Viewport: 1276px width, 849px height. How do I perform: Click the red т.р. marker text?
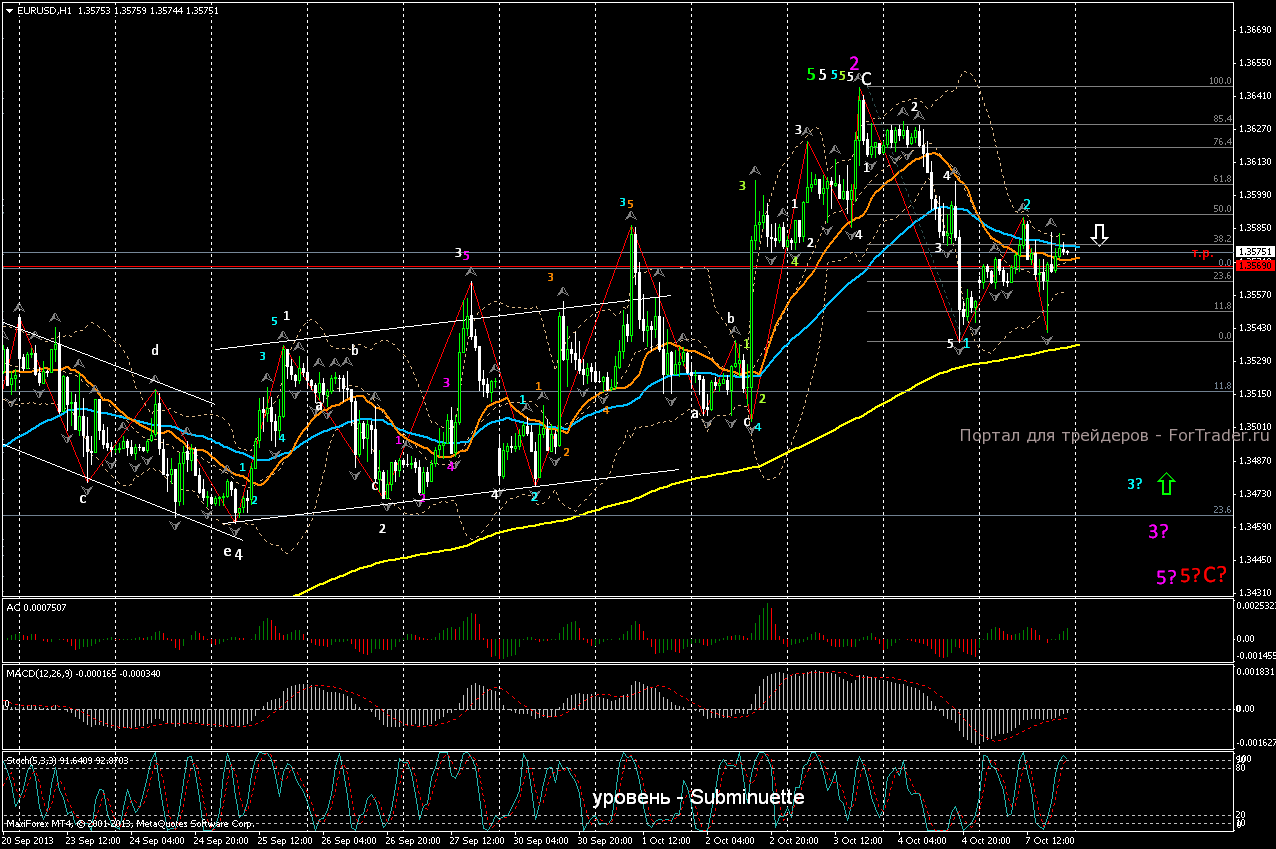1201,253
